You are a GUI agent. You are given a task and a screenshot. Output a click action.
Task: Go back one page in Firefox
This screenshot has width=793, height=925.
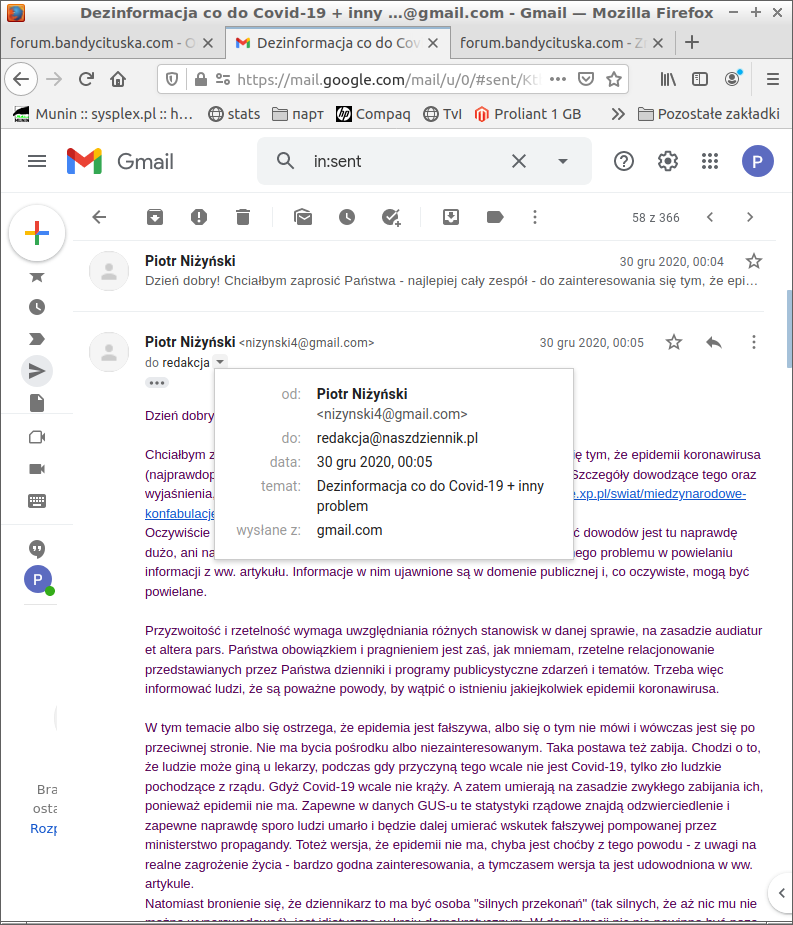[21, 79]
